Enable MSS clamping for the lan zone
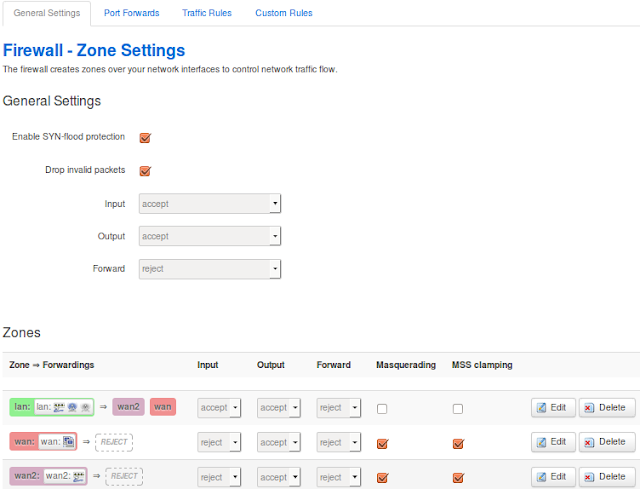 [x=458, y=409]
